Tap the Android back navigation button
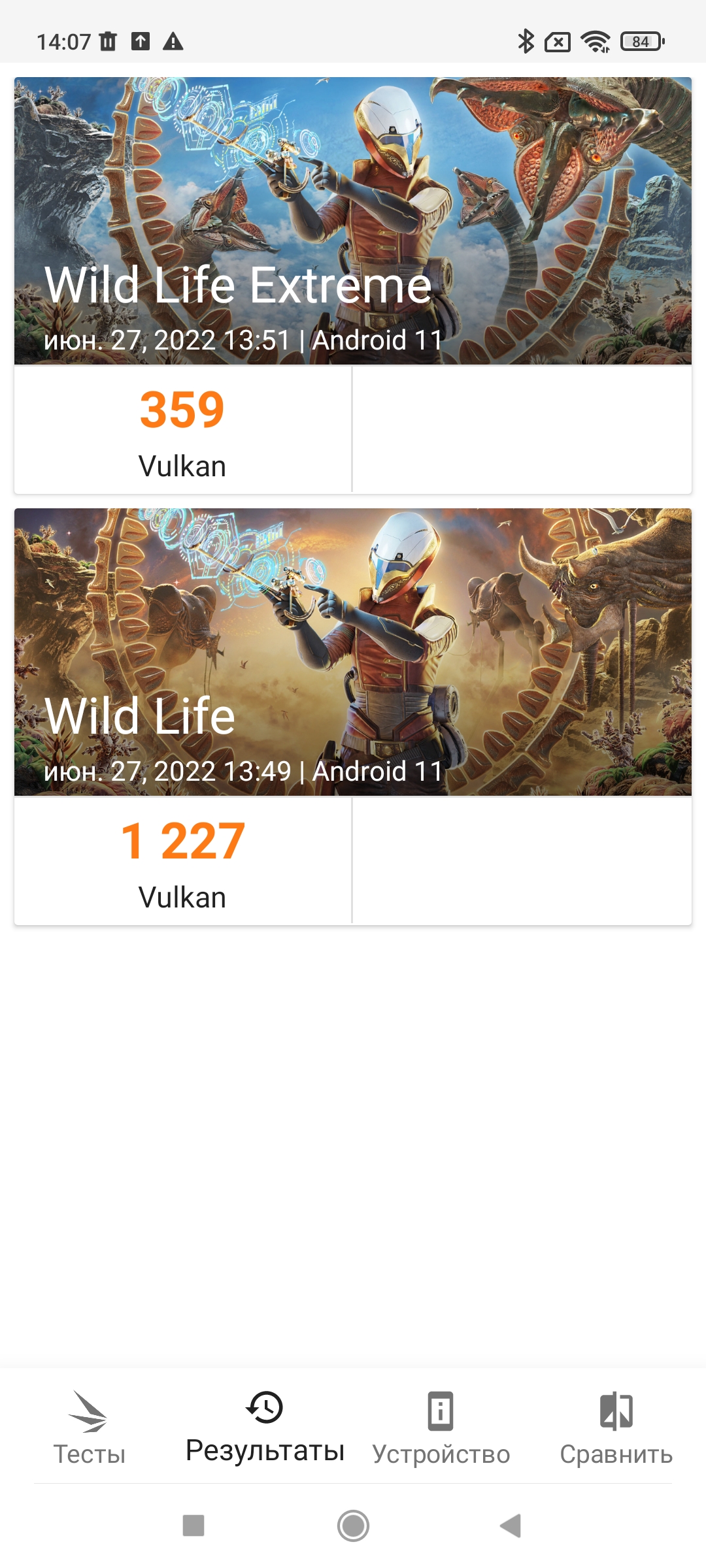706x1568 pixels. click(510, 1526)
